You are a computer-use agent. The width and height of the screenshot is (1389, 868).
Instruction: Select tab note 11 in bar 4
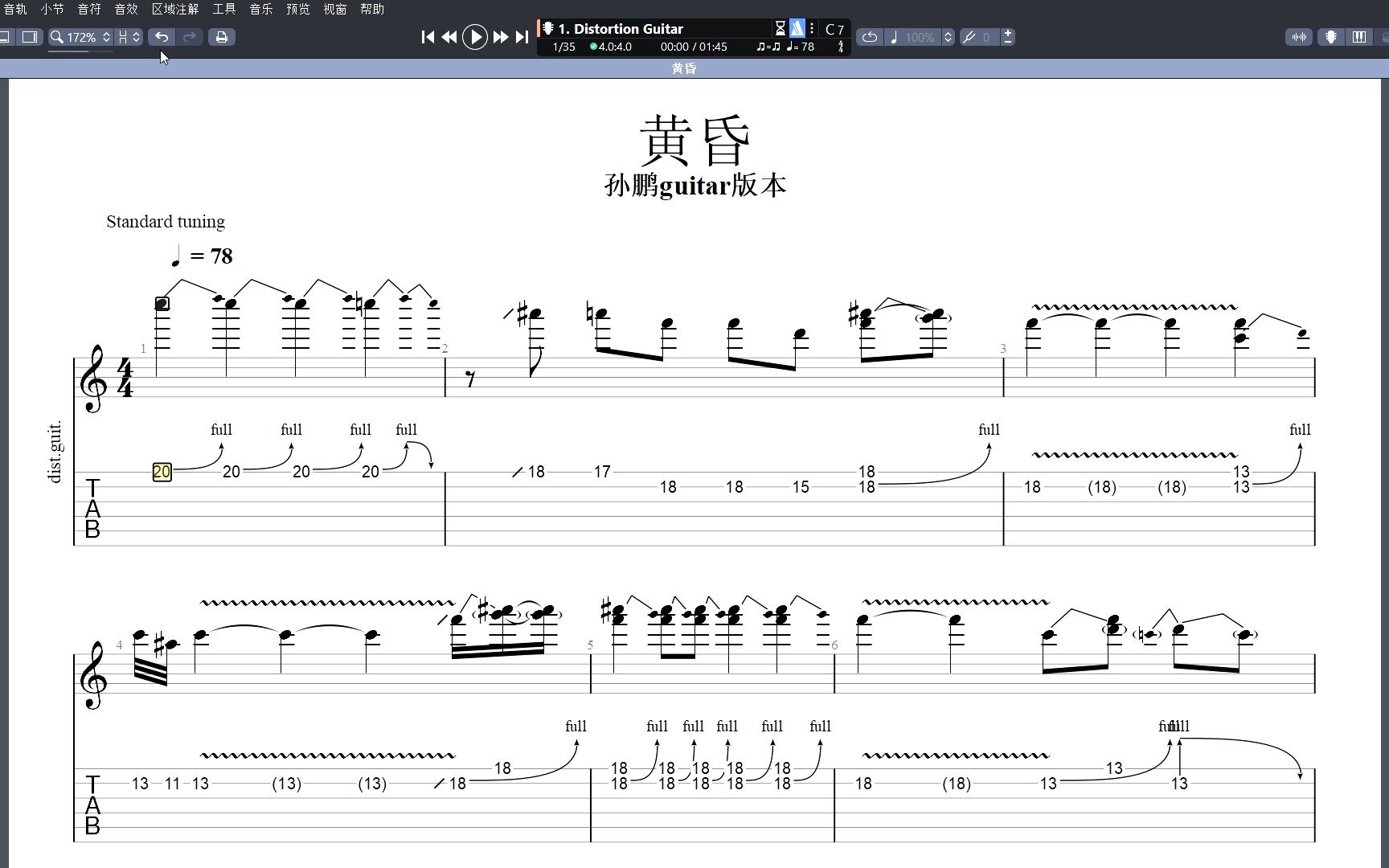pyautogui.click(x=172, y=784)
